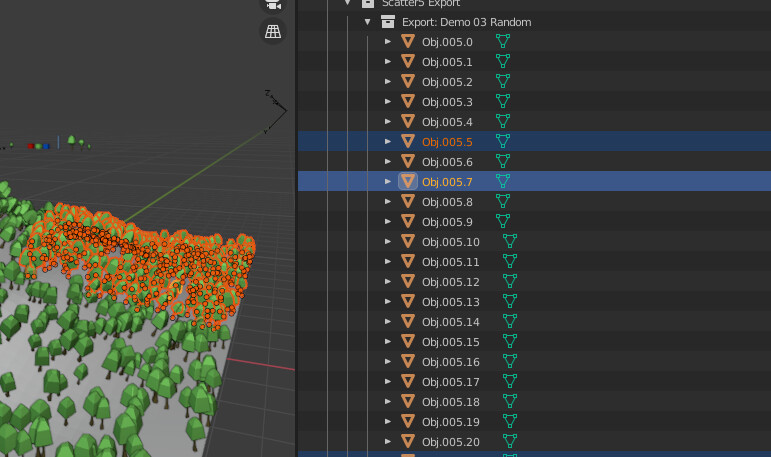Click the orange object icon of Obj.005.14
771x457 pixels.
click(408, 321)
